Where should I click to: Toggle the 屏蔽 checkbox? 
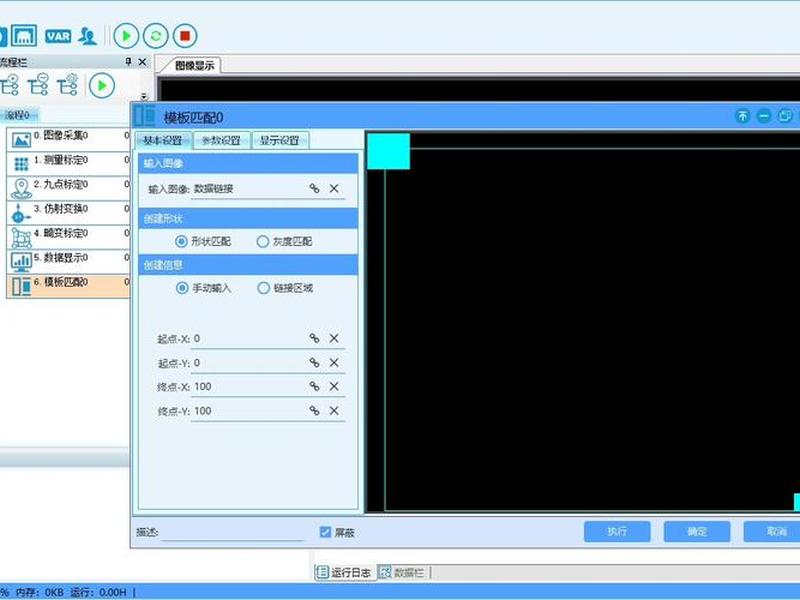point(325,532)
